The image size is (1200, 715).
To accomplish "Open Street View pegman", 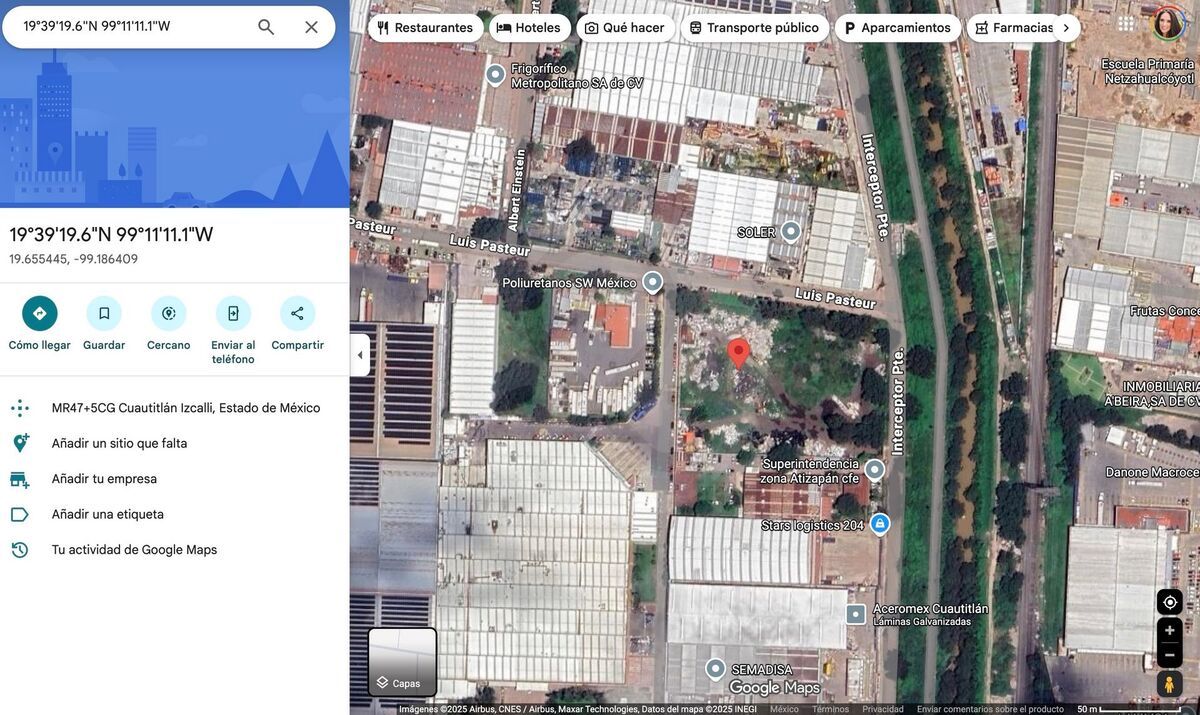I will (1169, 684).
